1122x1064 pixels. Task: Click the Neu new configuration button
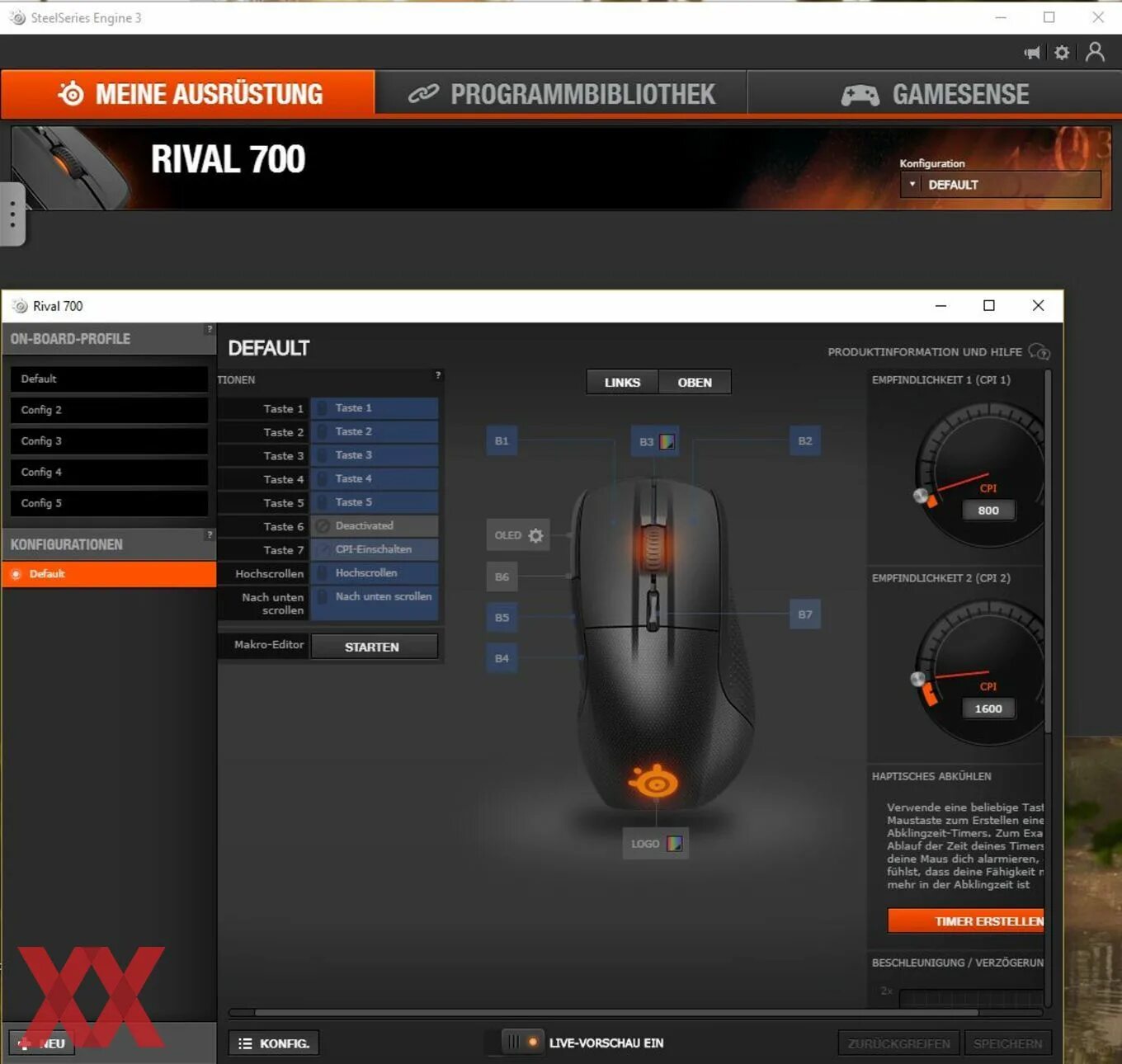click(42, 1043)
